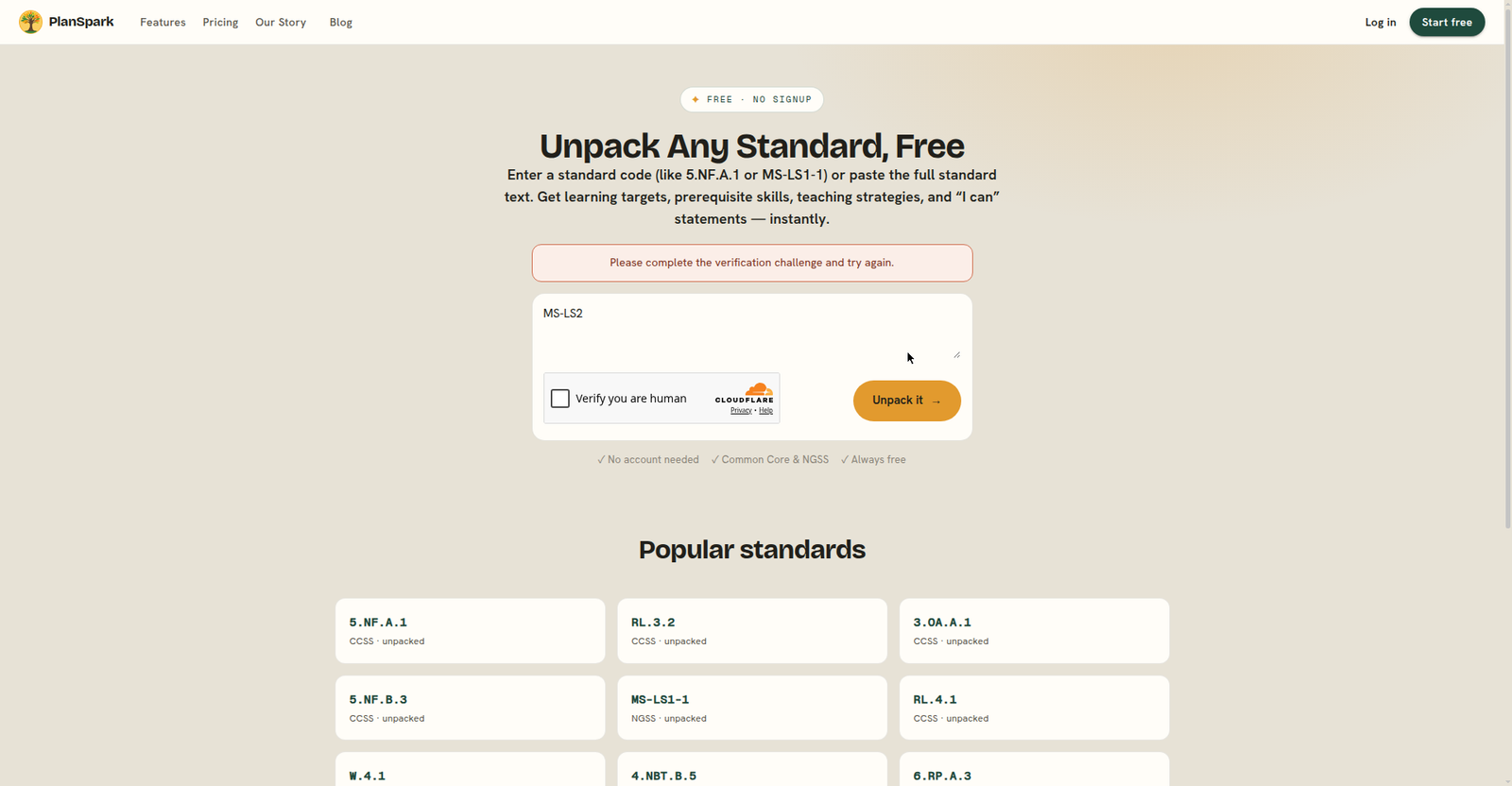Click the verification challenge error message
The image size is (1512, 786).
tap(752, 263)
